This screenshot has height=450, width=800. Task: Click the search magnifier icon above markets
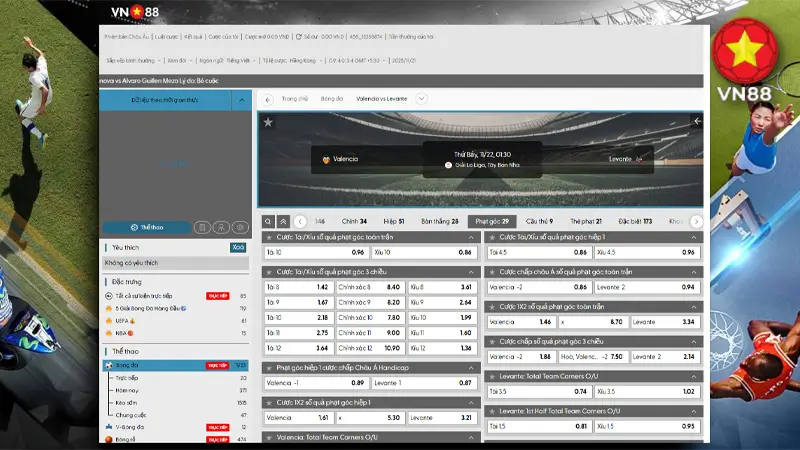[269, 221]
